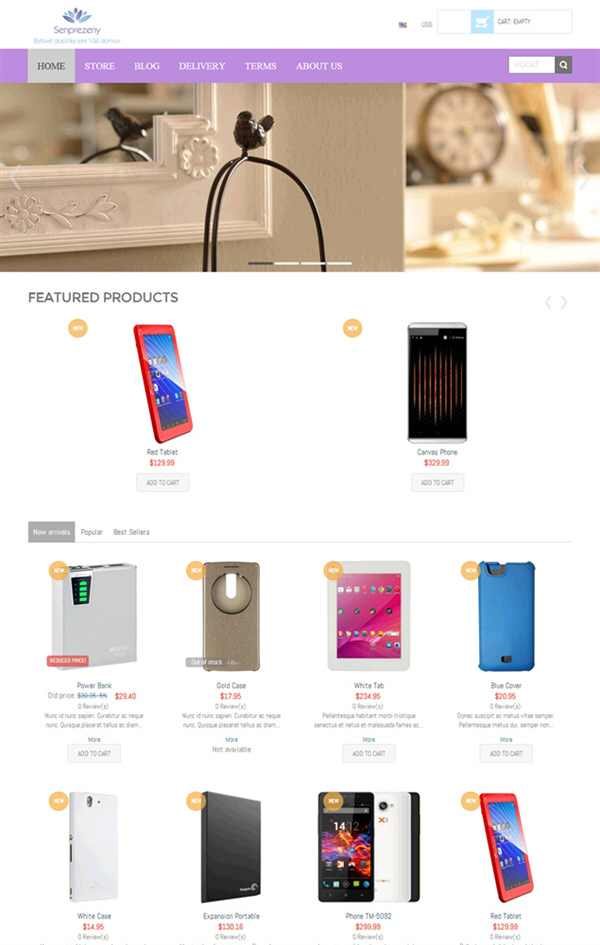Screen dimensions: 600x945
Task: Show next featured products
Action: coord(564,303)
